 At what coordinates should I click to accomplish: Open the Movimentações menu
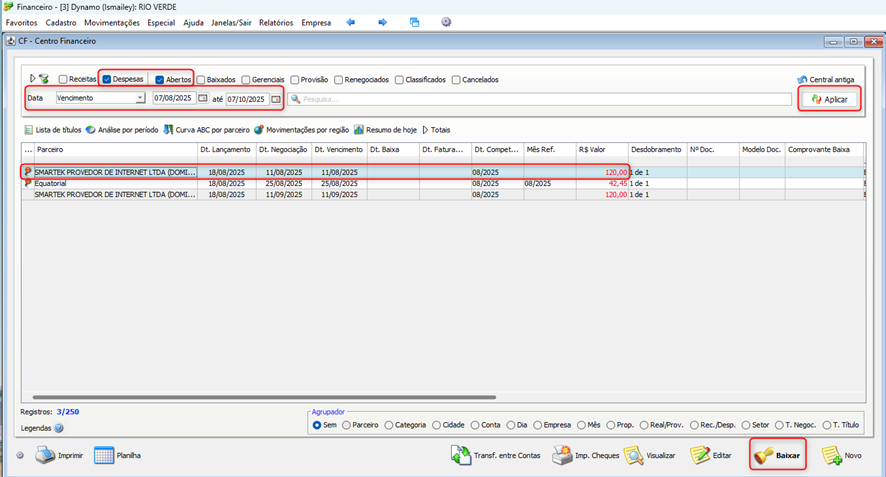coord(112,22)
